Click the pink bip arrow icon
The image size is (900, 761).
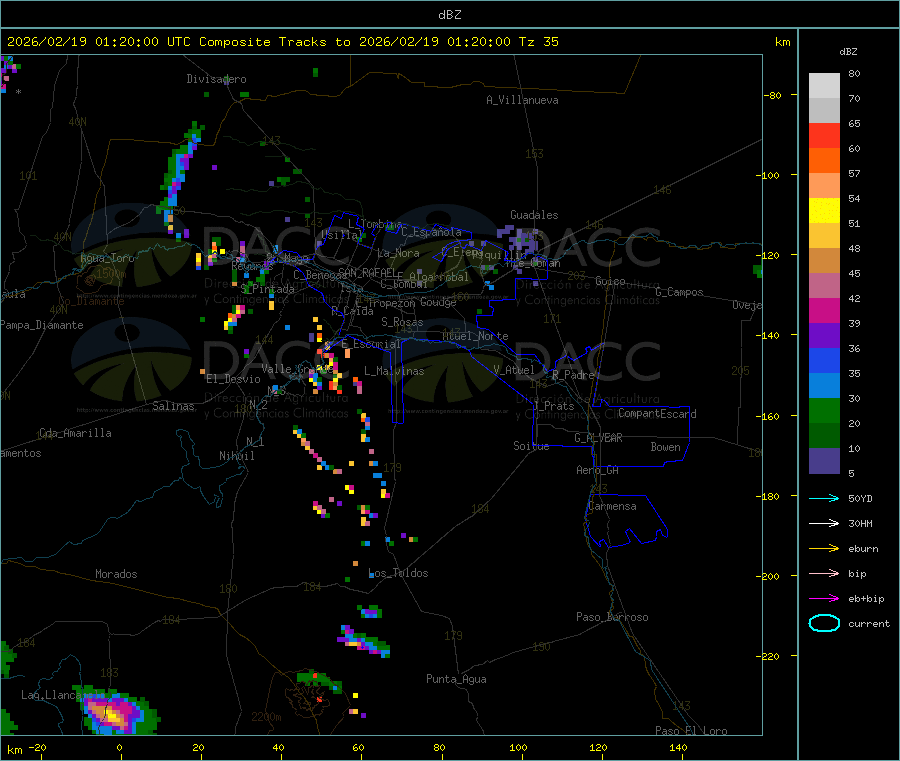tap(824, 573)
